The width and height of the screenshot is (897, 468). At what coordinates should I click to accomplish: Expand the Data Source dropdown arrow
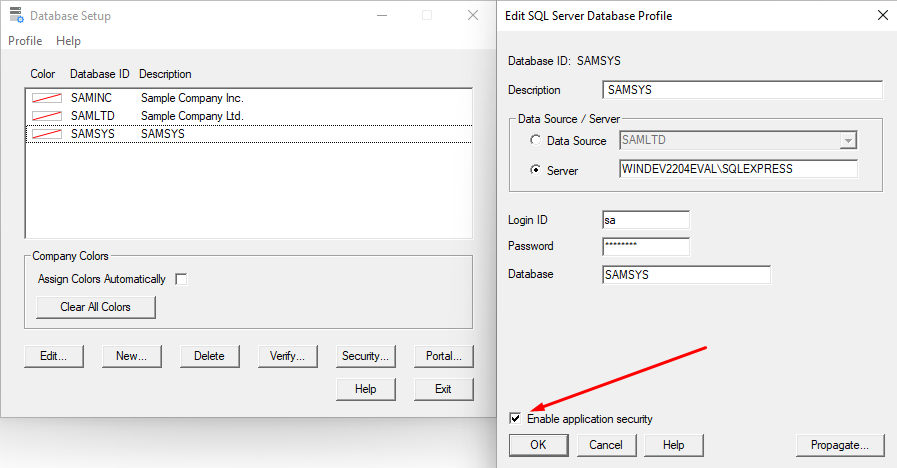pos(848,141)
